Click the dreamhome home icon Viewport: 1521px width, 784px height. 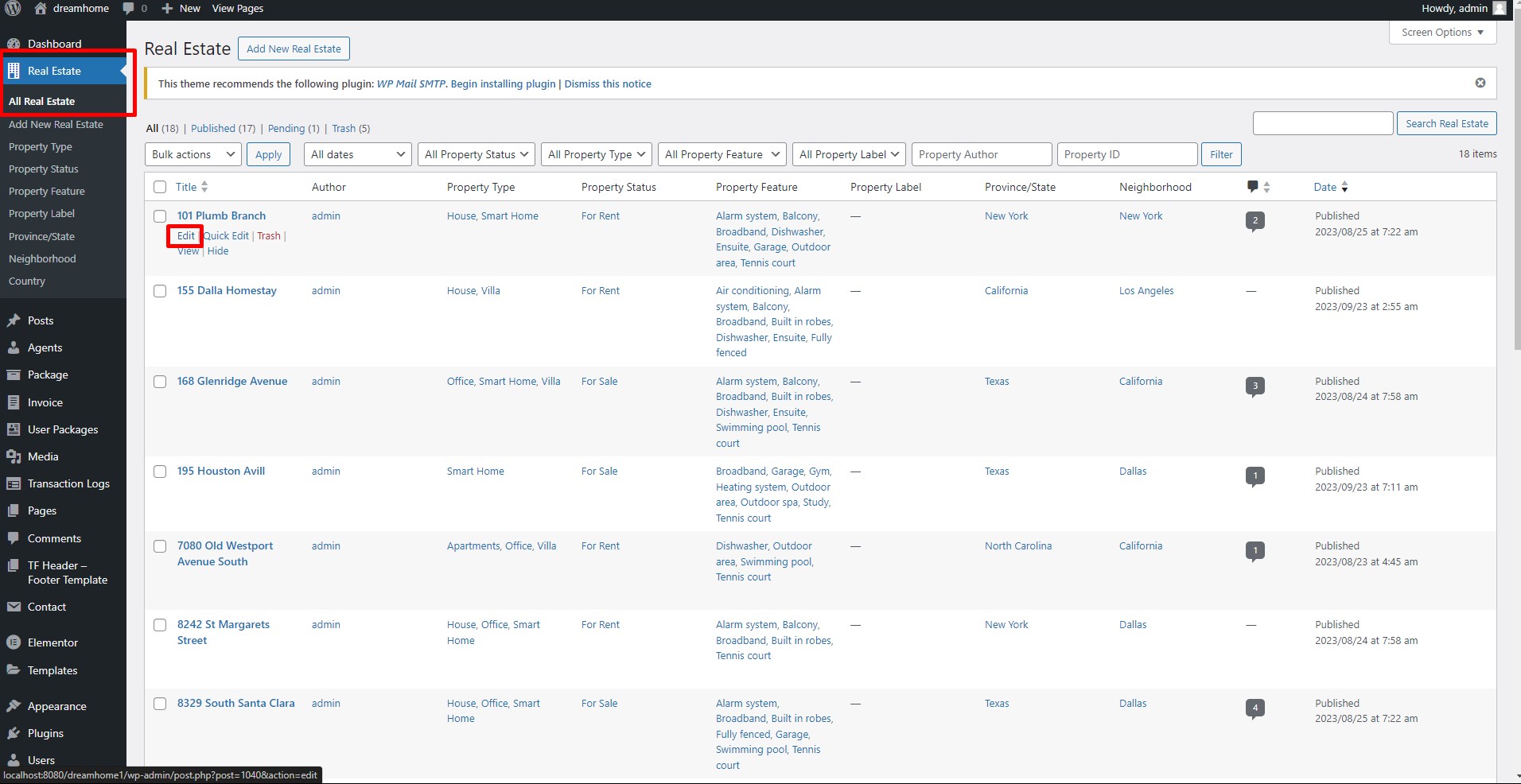click(41, 9)
